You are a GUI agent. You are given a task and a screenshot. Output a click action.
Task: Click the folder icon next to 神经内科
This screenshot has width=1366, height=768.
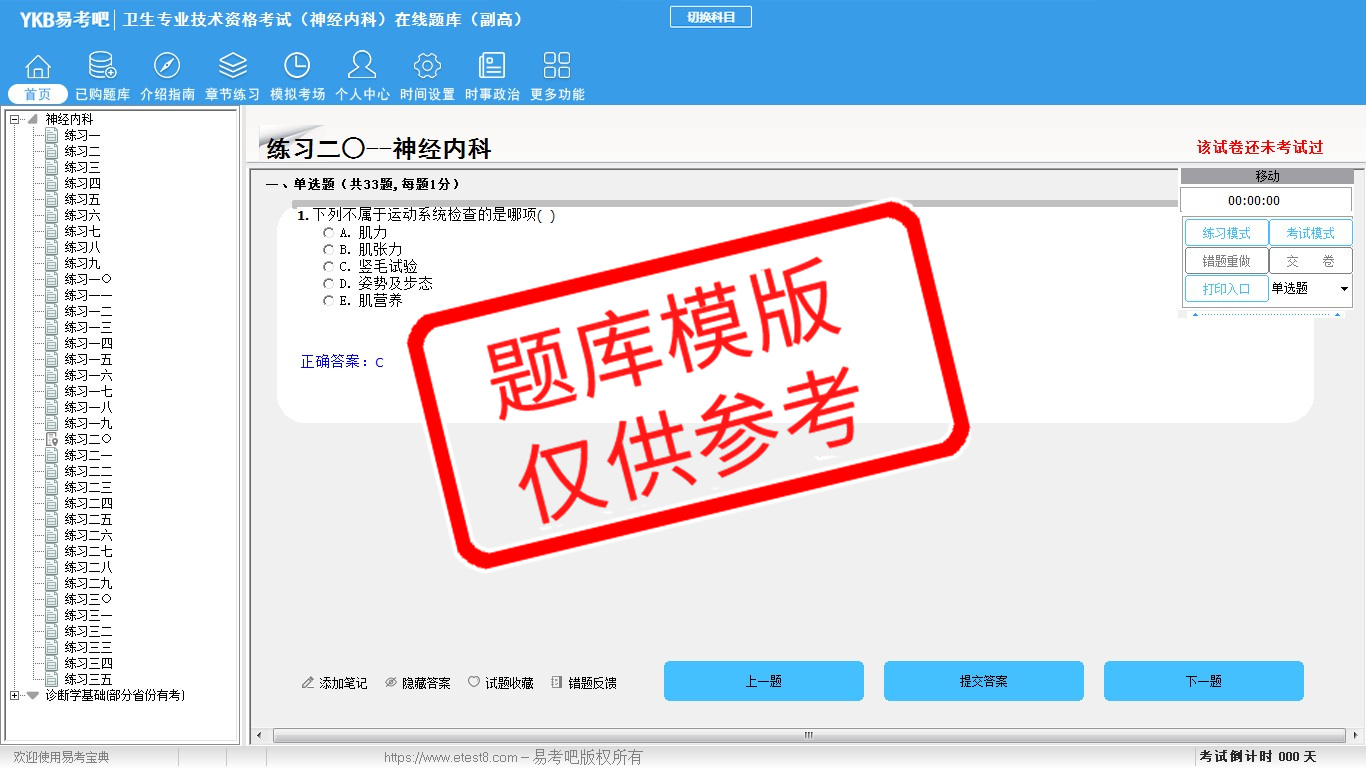33,119
